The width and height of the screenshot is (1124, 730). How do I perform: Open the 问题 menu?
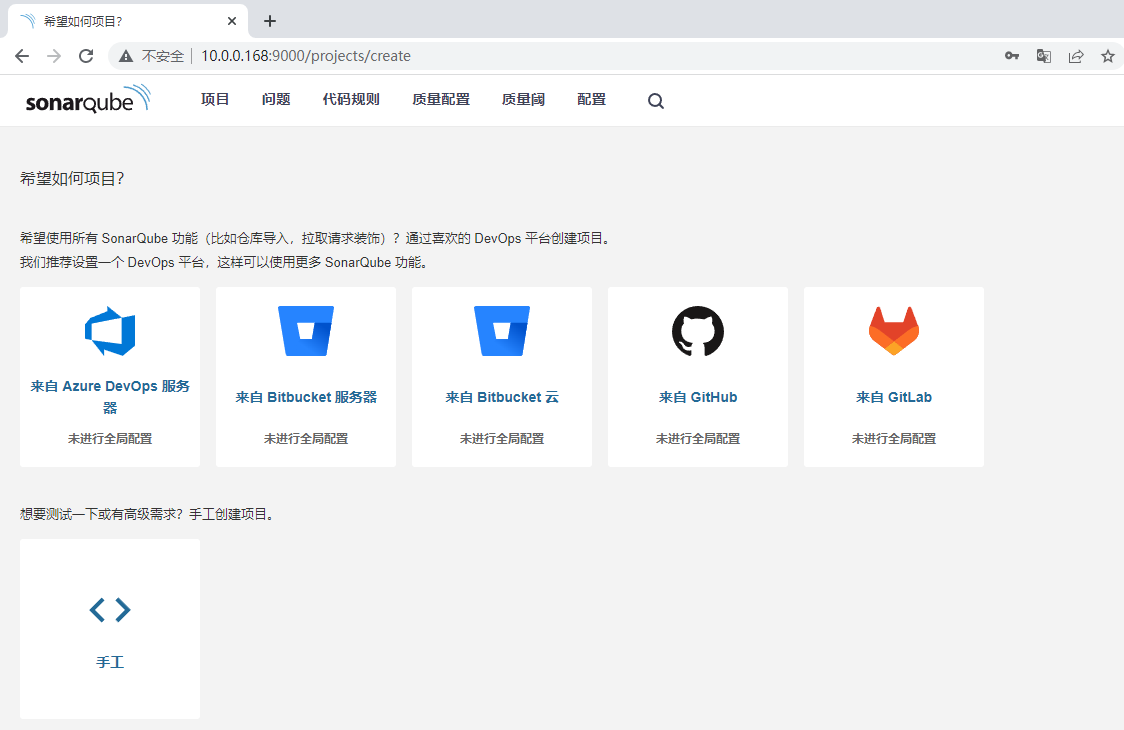276,99
